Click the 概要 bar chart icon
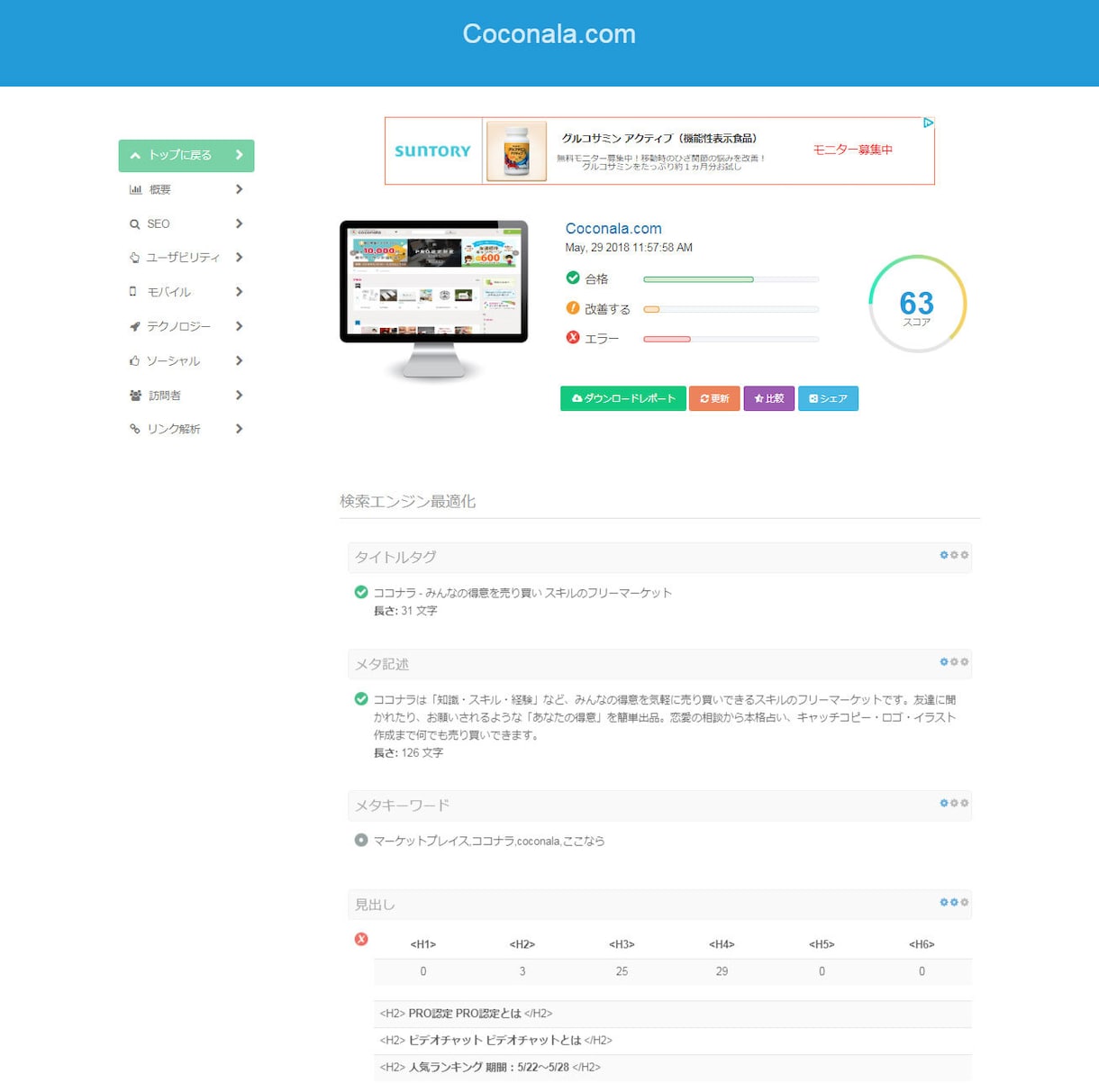This screenshot has height=1092, width=1099. coord(135,189)
